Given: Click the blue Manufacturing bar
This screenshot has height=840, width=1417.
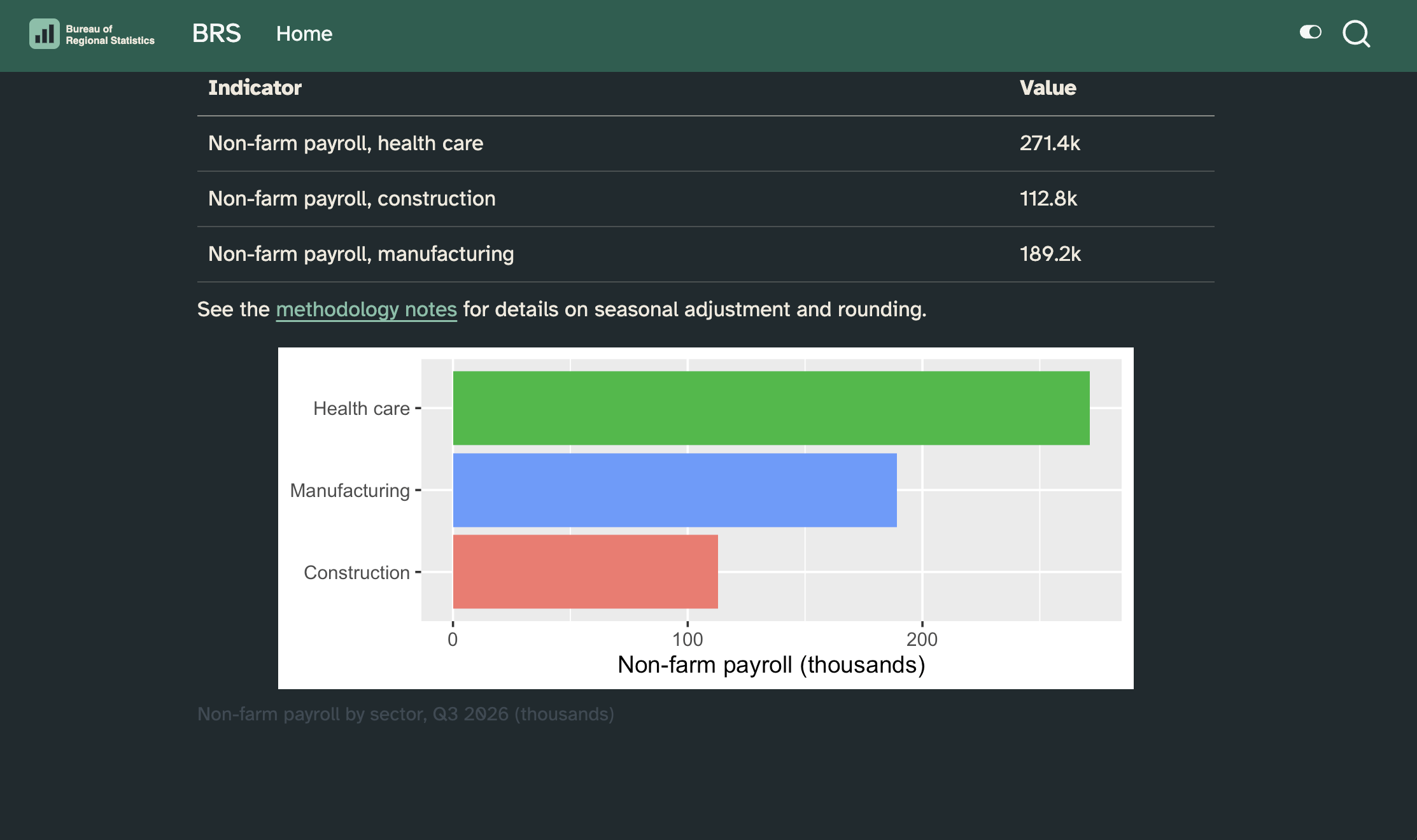Looking at the screenshot, I should (675, 490).
